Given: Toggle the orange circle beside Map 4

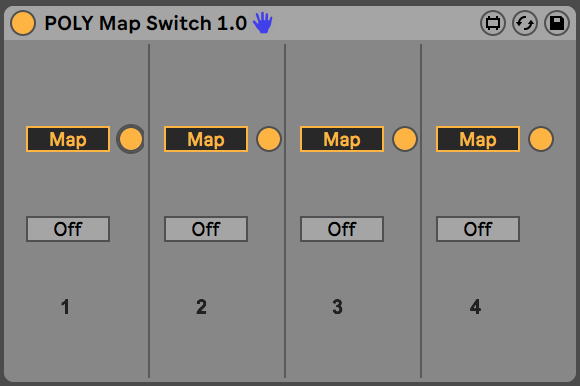Looking at the screenshot, I should (541, 139).
